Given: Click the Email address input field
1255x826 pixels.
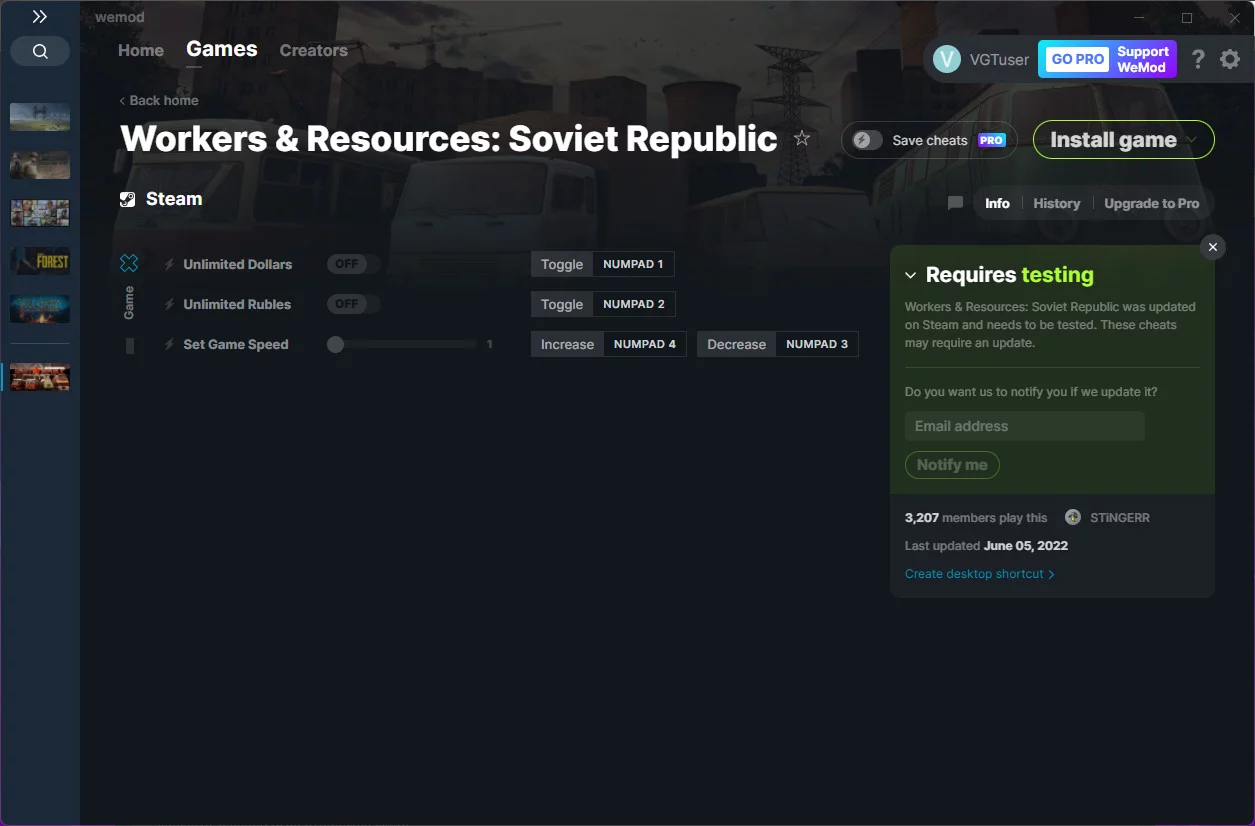Looking at the screenshot, I should pos(1025,426).
